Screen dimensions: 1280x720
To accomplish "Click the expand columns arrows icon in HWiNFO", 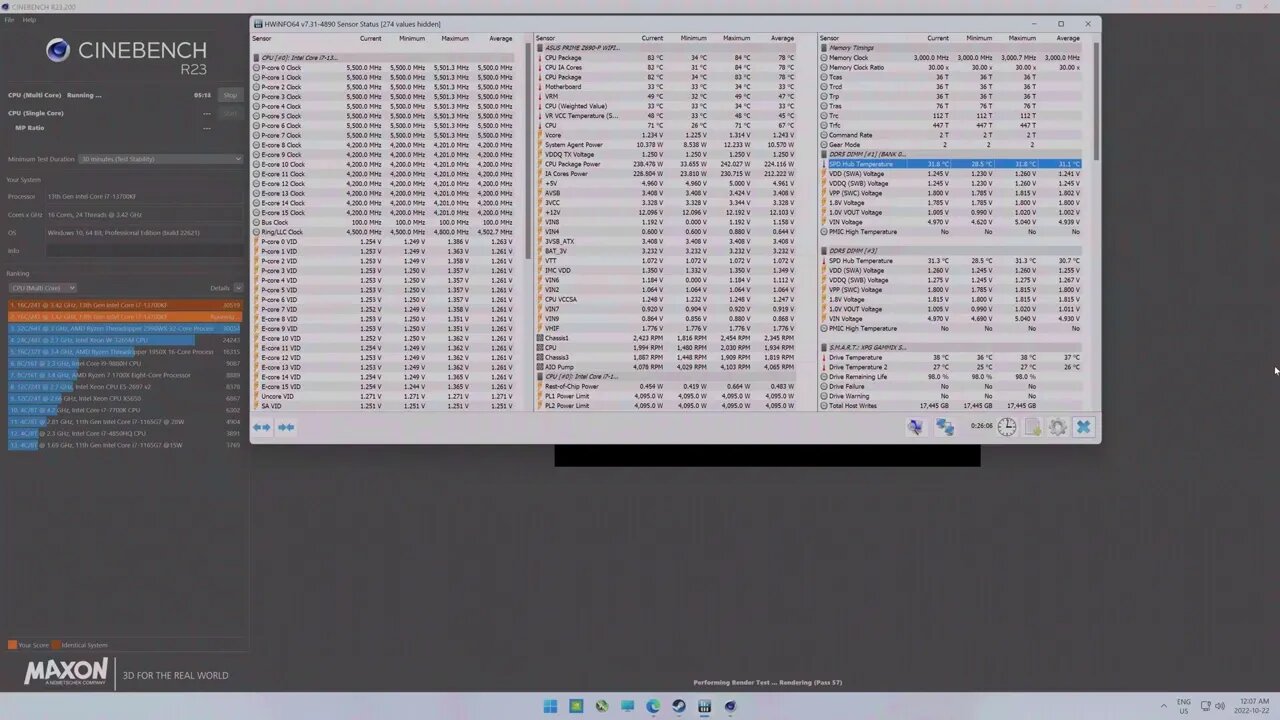I will pyautogui.click(x=261, y=427).
